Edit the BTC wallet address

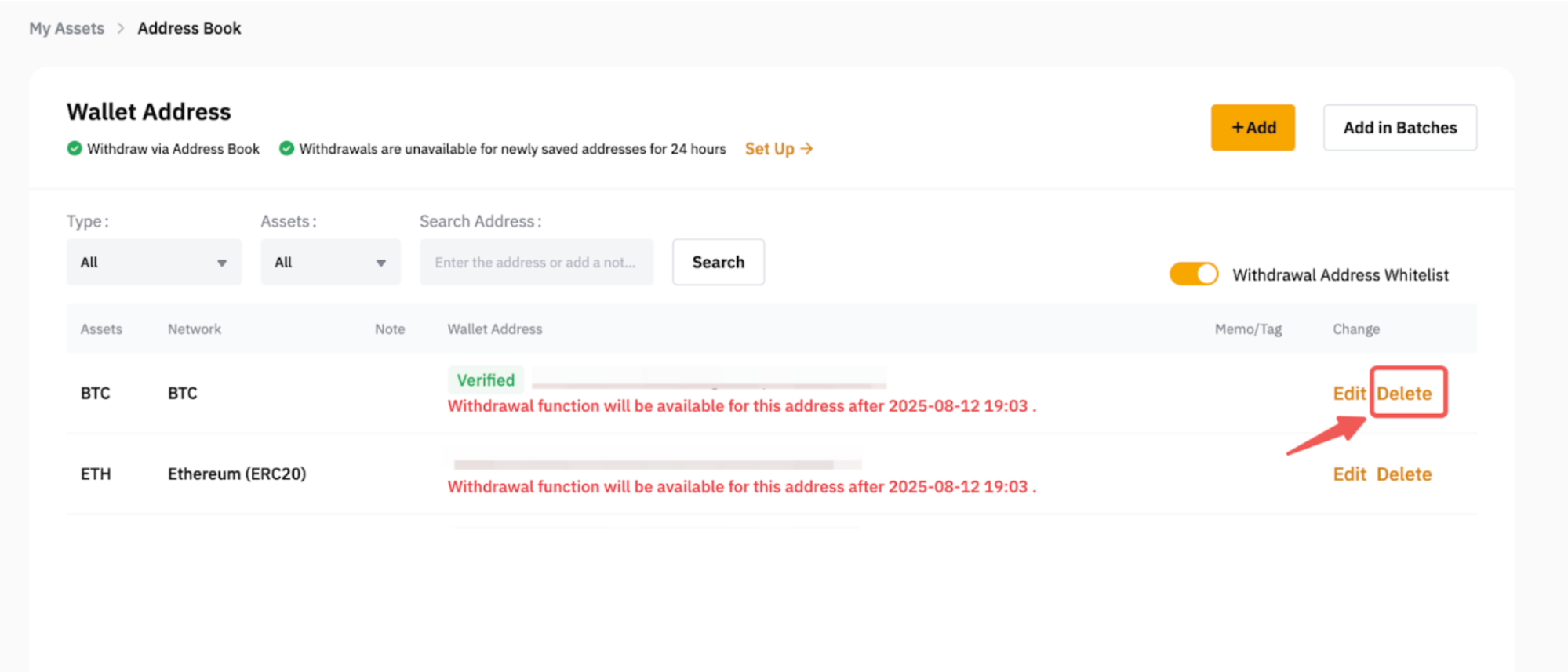pyautogui.click(x=1349, y=393)
